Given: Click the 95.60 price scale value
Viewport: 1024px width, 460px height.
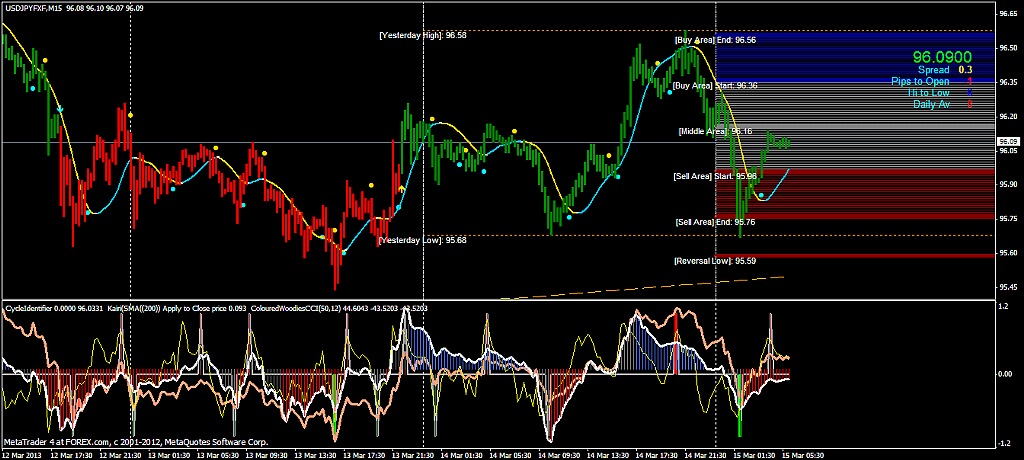Looking at the screenshot, I should click(1008, 253).
